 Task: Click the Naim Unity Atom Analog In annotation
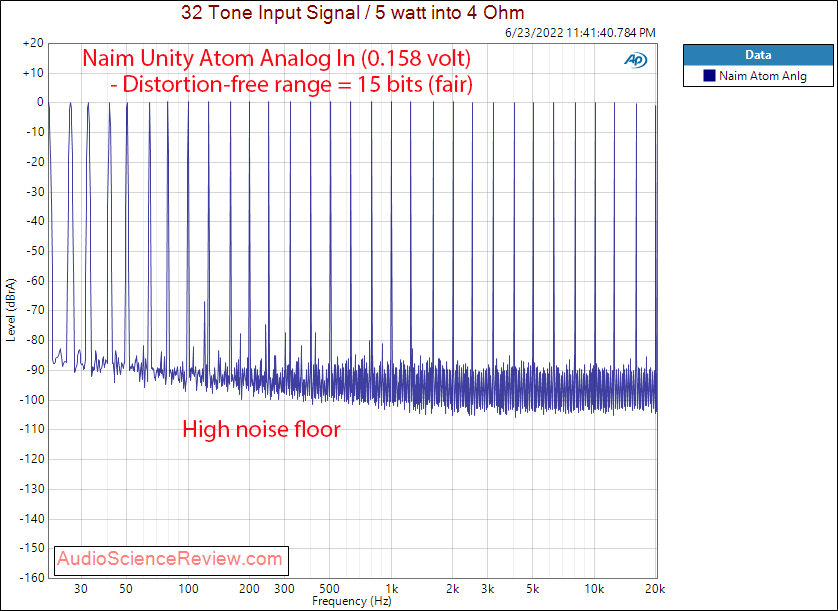(276, 58)
